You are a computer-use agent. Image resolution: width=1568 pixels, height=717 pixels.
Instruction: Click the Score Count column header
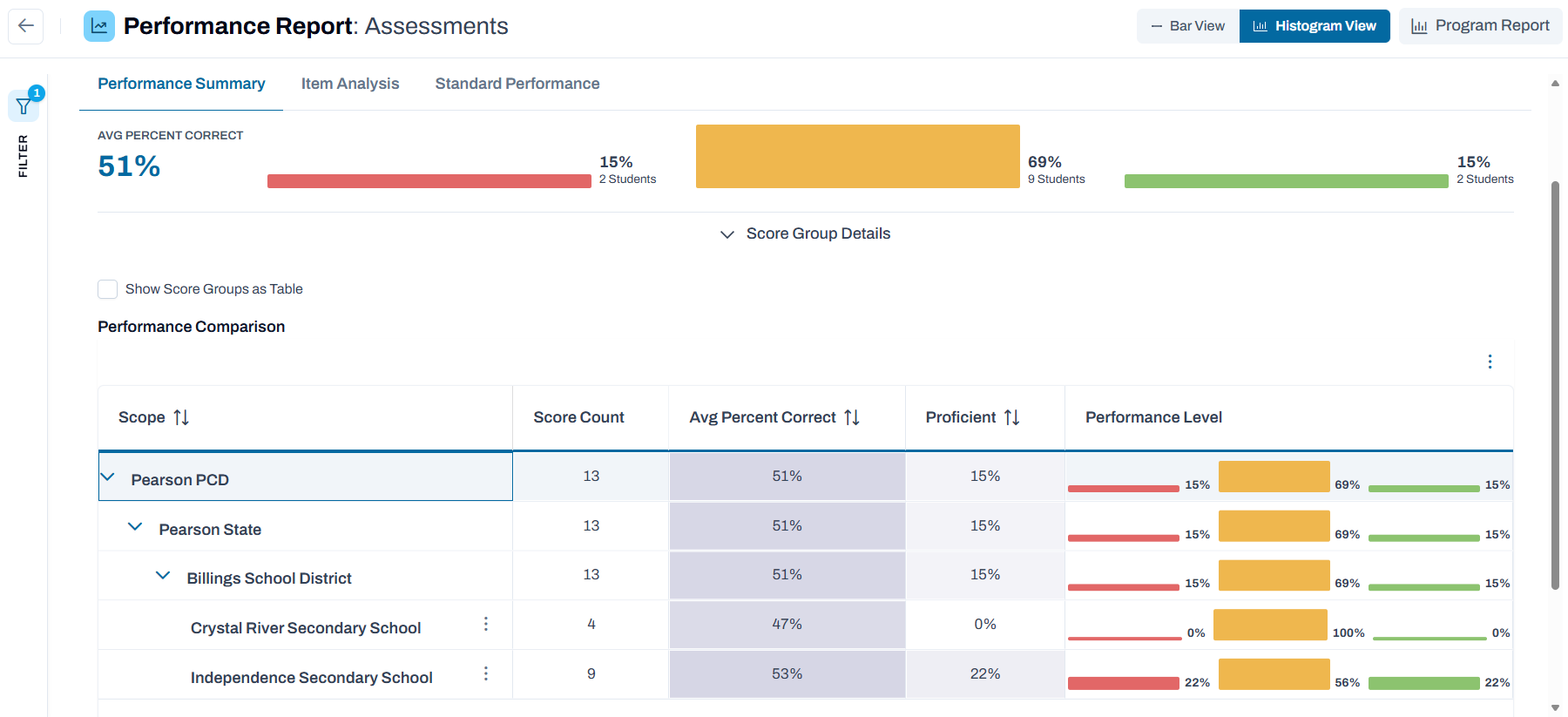[x=578, y=417]
